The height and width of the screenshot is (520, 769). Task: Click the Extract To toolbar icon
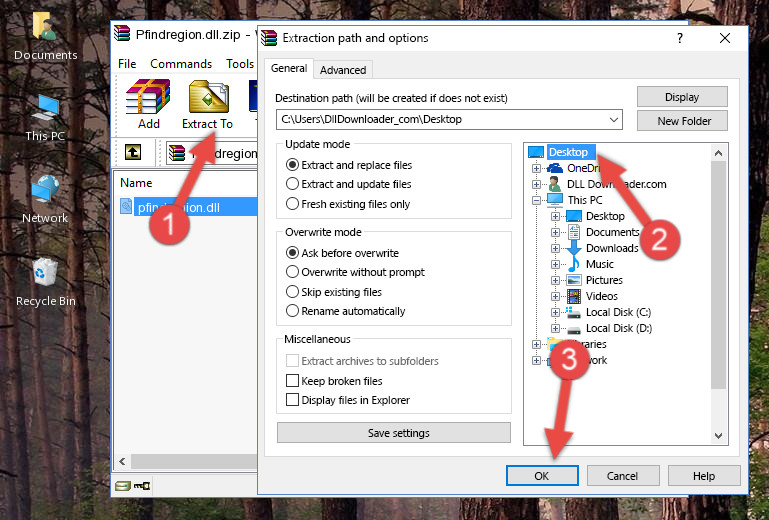(209, 97)
